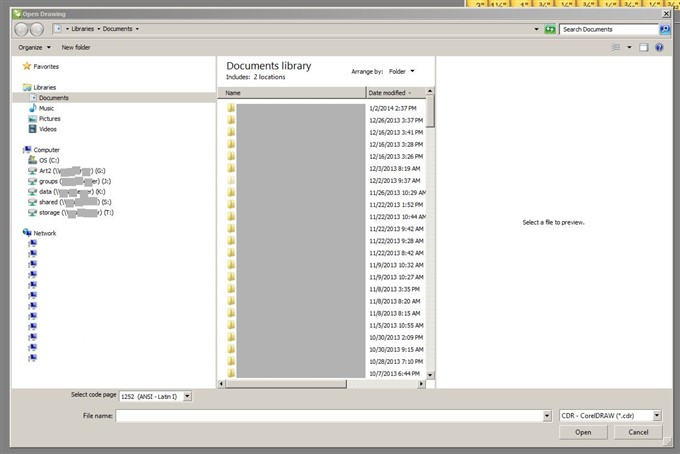Screen dimensions: 680x454
Task: Click the horizontal scrollbar right arrow
Action: [421, 384]
